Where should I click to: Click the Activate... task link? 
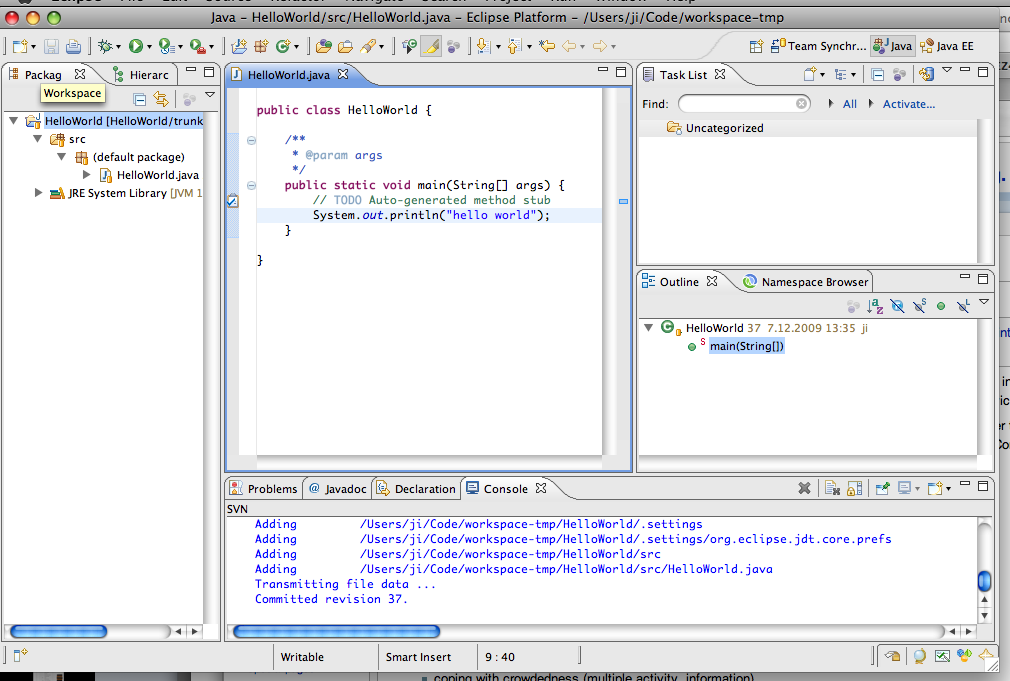point(908,104)
